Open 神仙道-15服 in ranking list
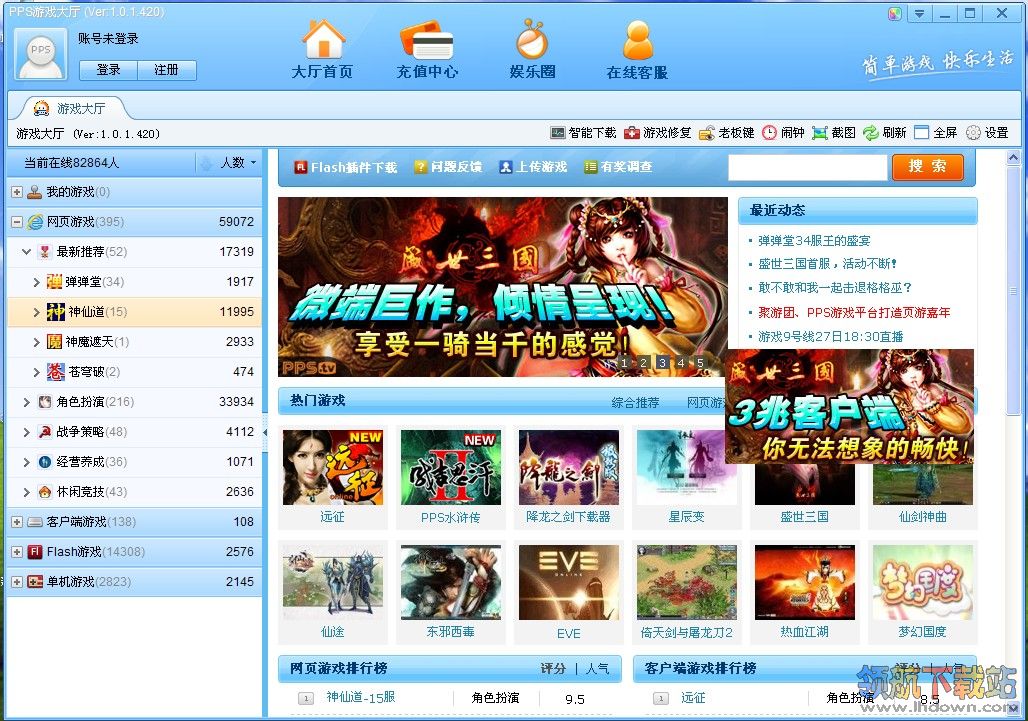The image size is (1028, 721). pyautogui.click(x=361, y=697)
